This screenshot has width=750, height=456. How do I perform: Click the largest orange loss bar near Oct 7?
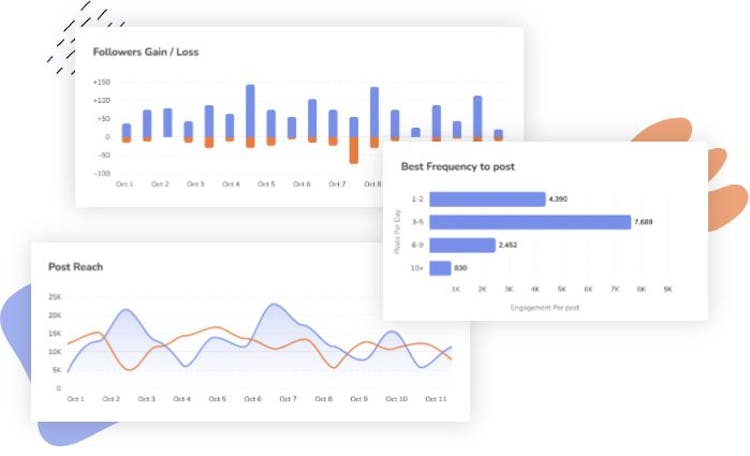click(x=354, y=150)
